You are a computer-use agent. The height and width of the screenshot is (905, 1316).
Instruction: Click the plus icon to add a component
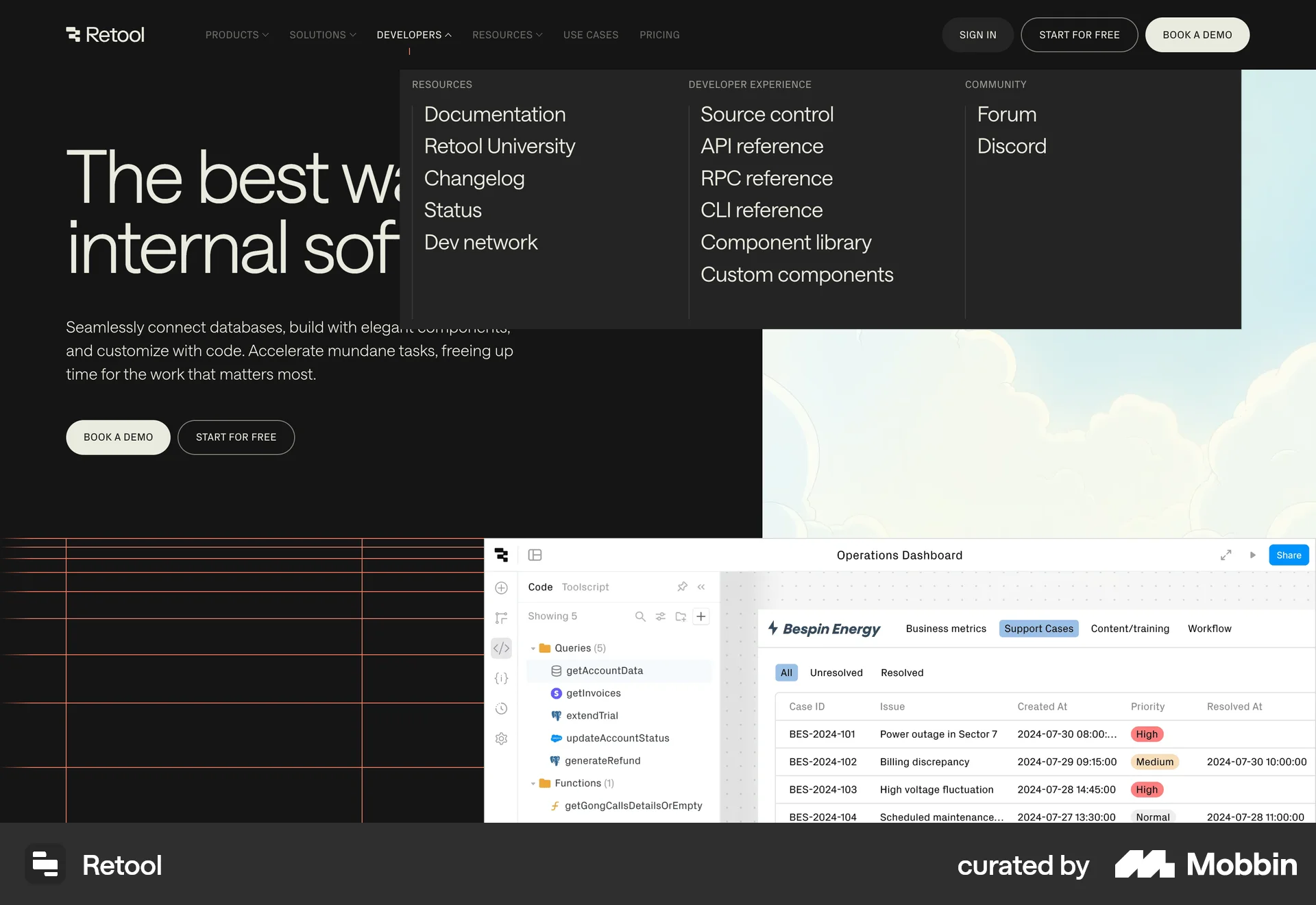[502, 588]
